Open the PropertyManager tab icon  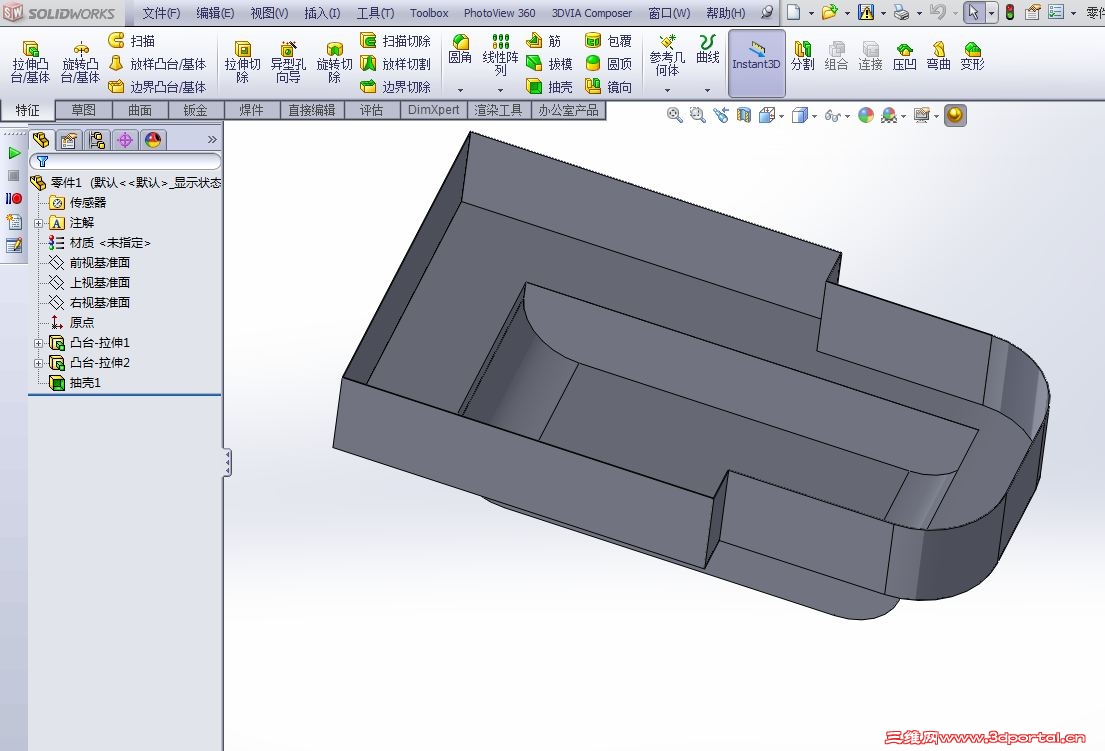[x=68, y=139]
